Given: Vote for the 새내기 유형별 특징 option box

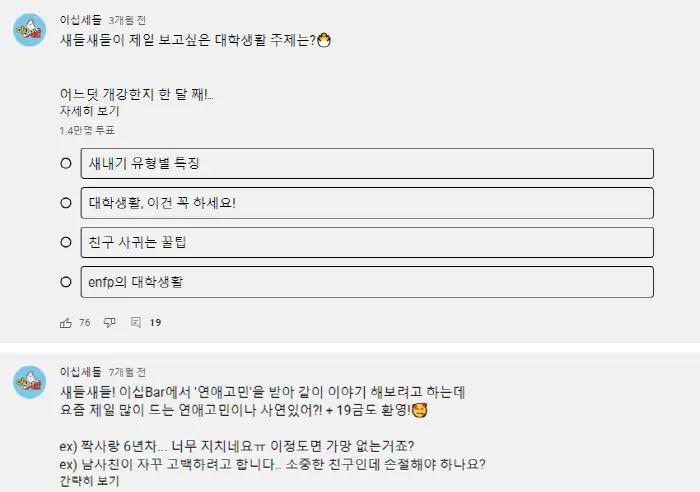Looking at the screenshot, I should (x=367, y=163).
